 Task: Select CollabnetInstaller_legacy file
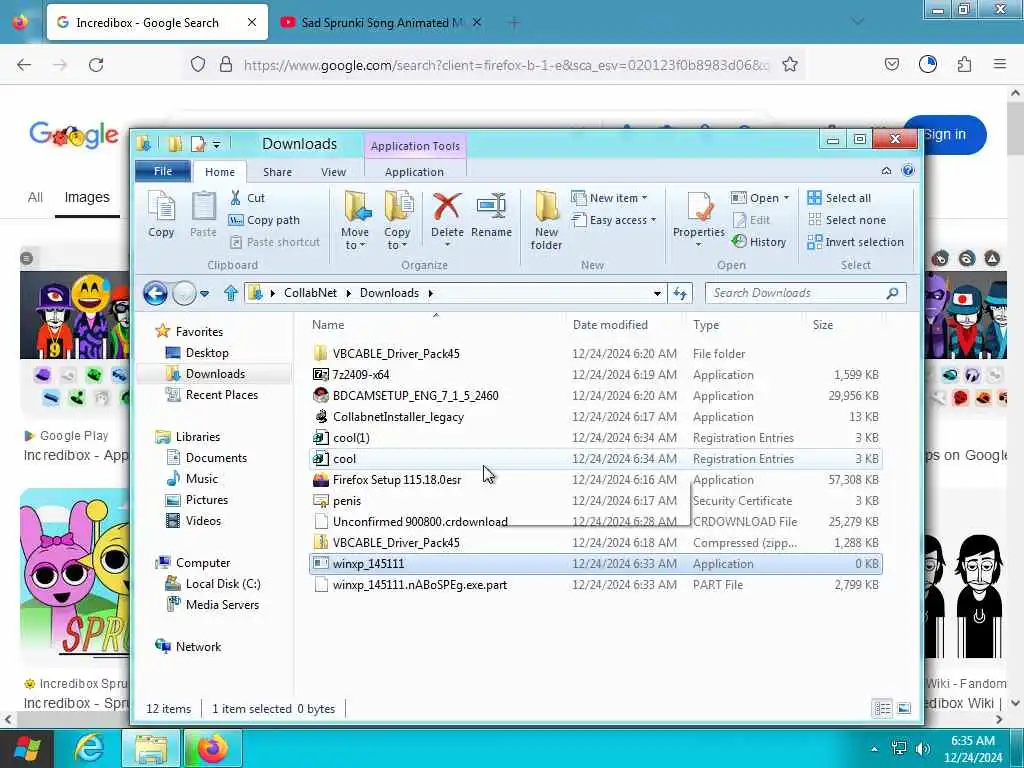596,417
